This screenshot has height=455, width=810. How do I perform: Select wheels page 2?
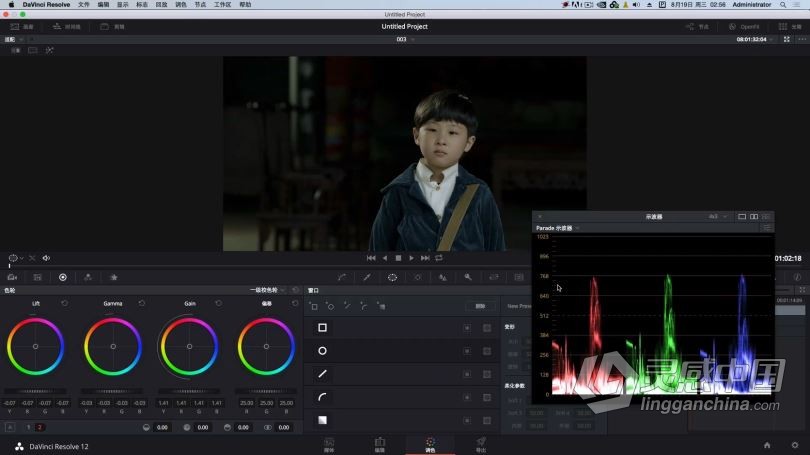coord(39,427)
